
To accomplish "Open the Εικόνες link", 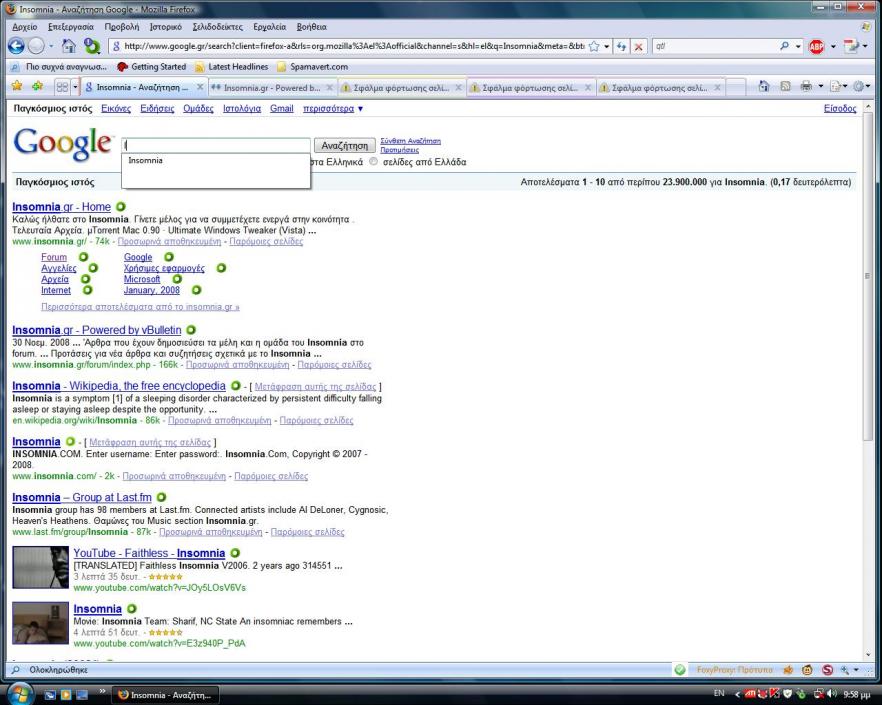I will click(116, 109).
